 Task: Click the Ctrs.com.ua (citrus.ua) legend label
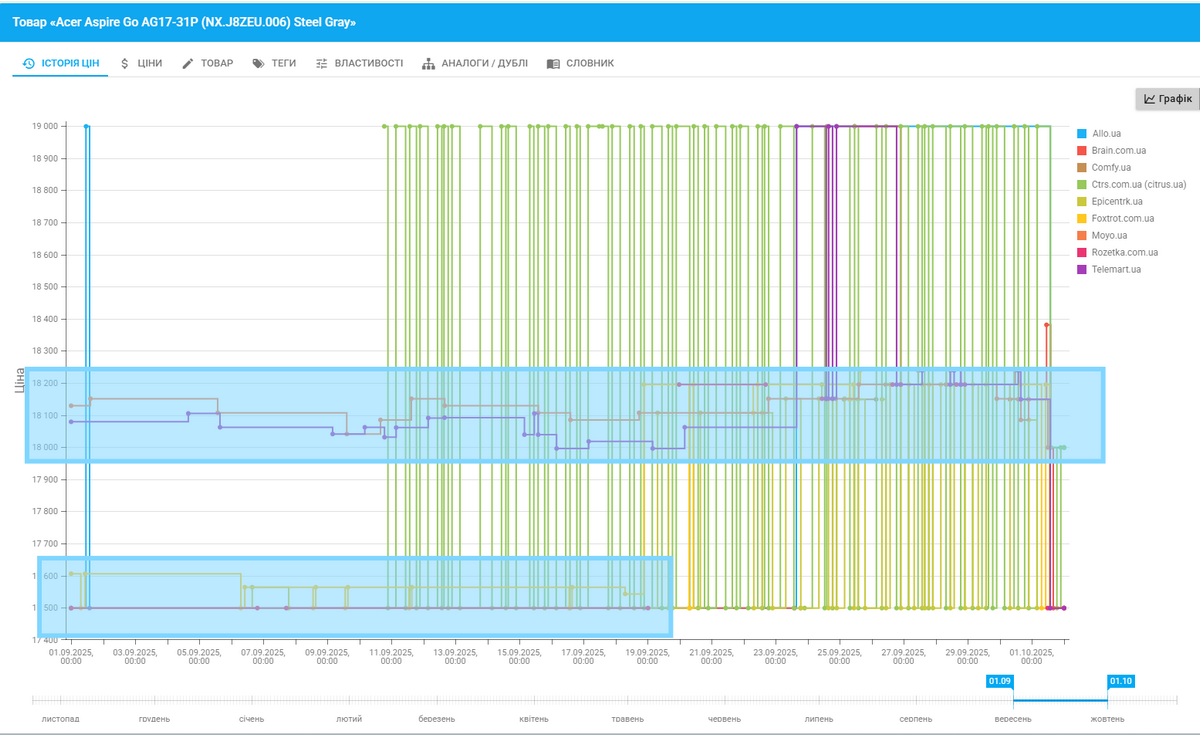[x=1138, y=184]
